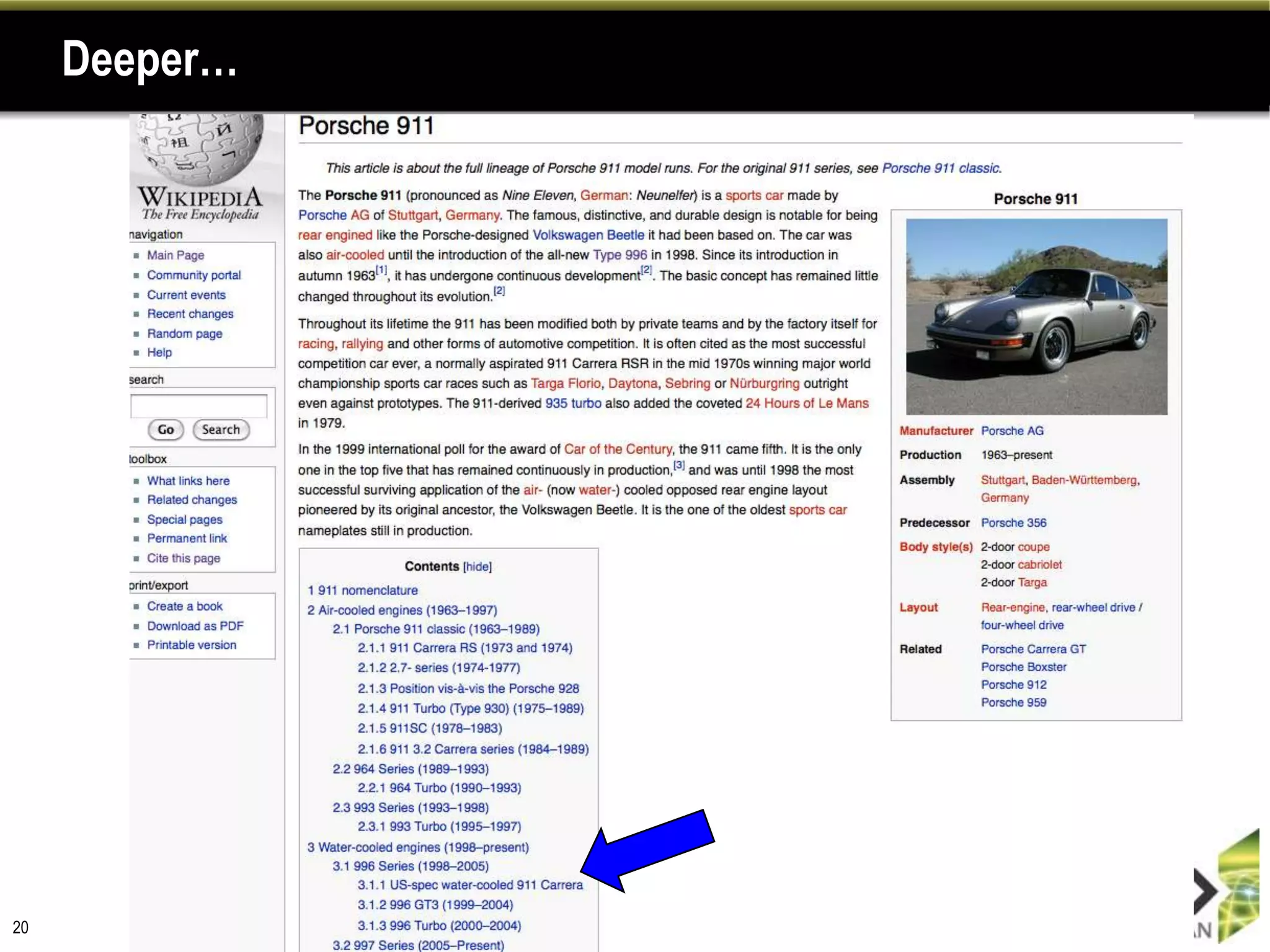Jump to 996 Turbo (2000–2004) section
This screenshot has width=1270, height=952.
[x=438, y=925]
